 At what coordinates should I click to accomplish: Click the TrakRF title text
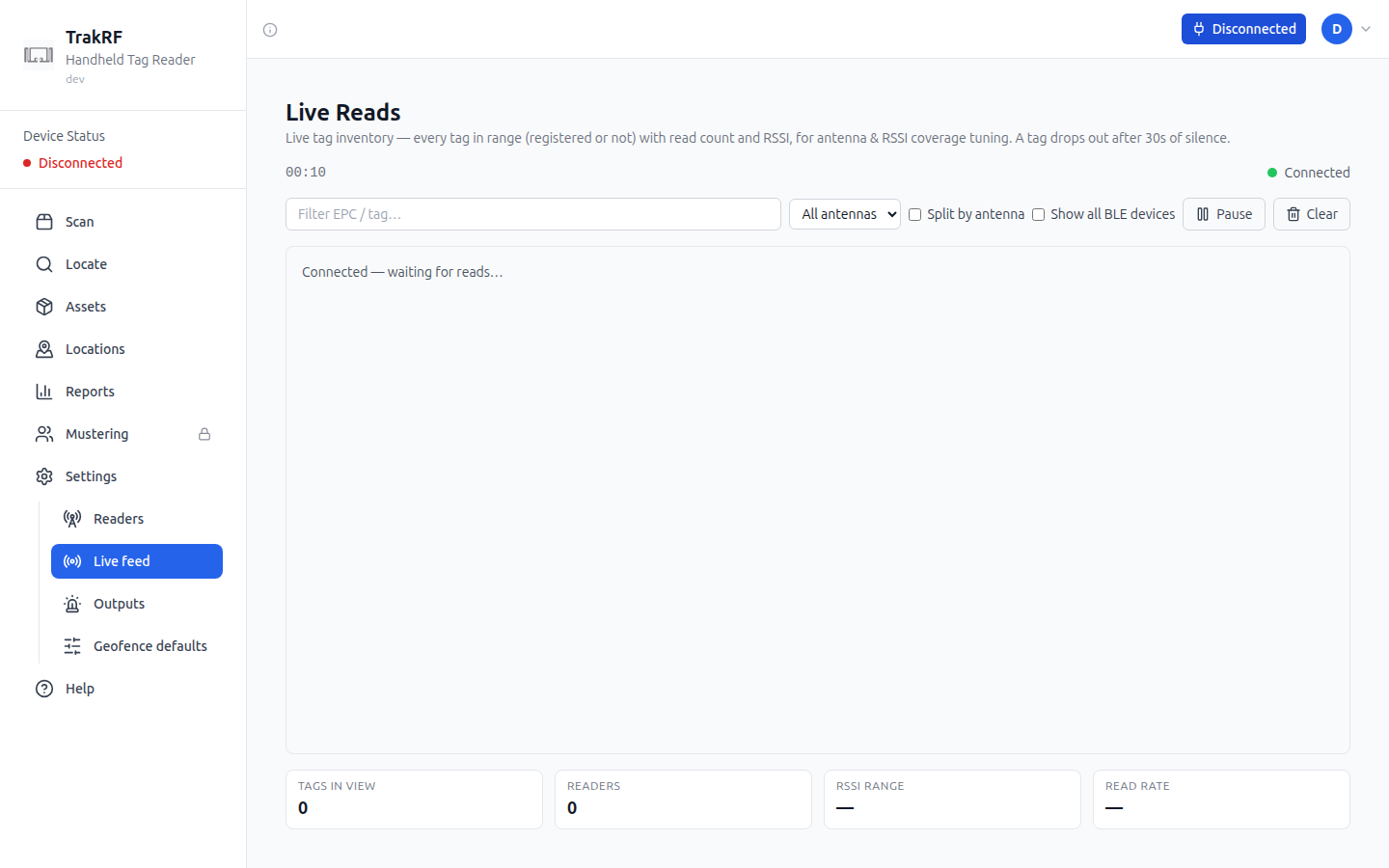(94, 38)
